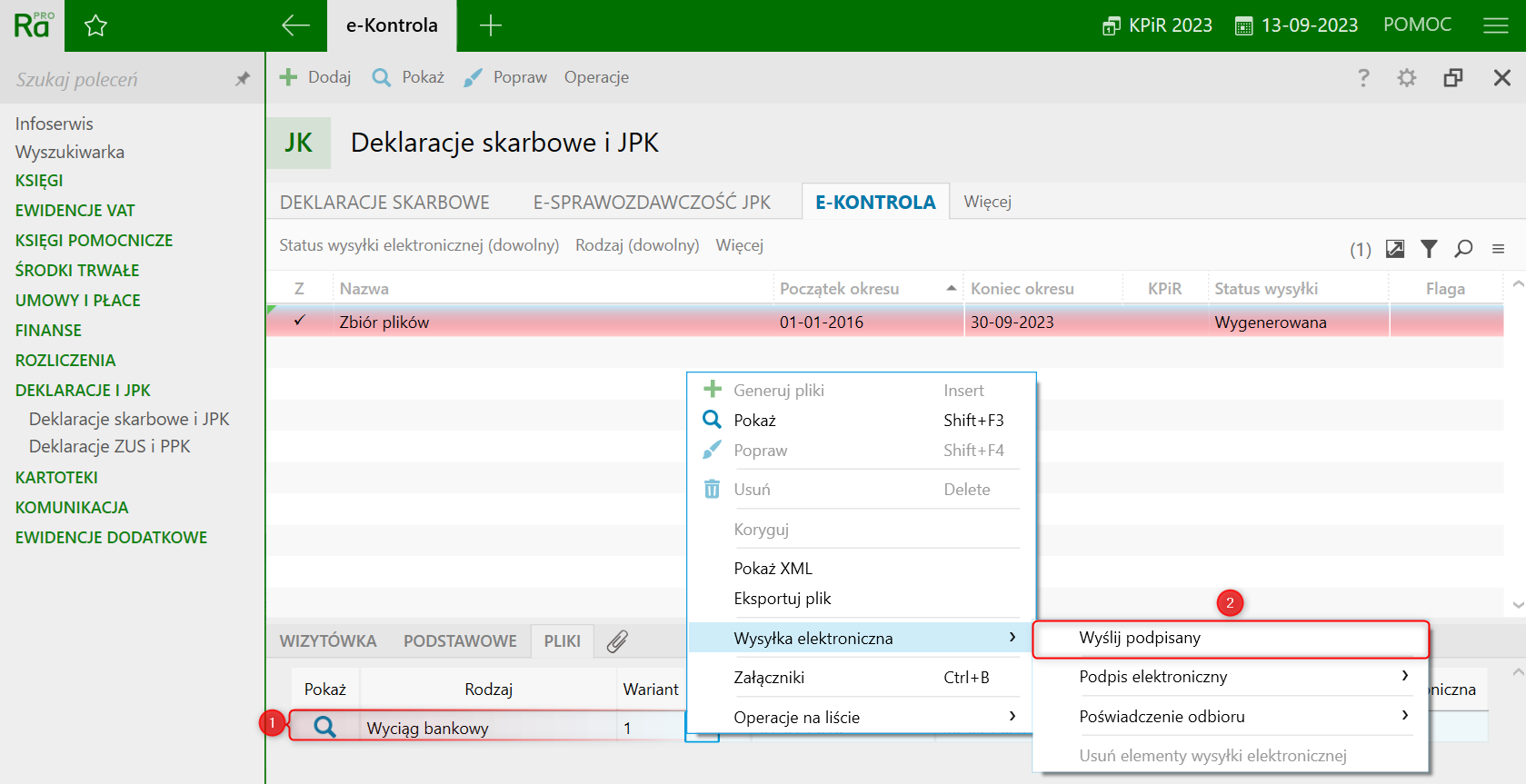
Task: Go back with the arrow icon
Action: [x=295, y=25]
